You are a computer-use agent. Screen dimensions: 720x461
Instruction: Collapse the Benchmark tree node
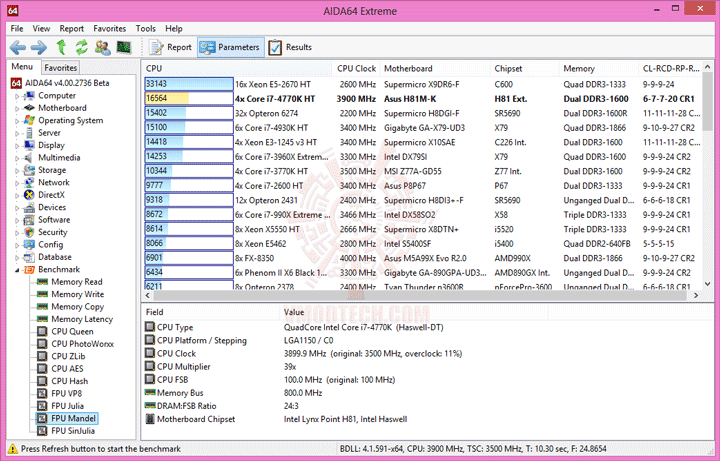(17, 270)
